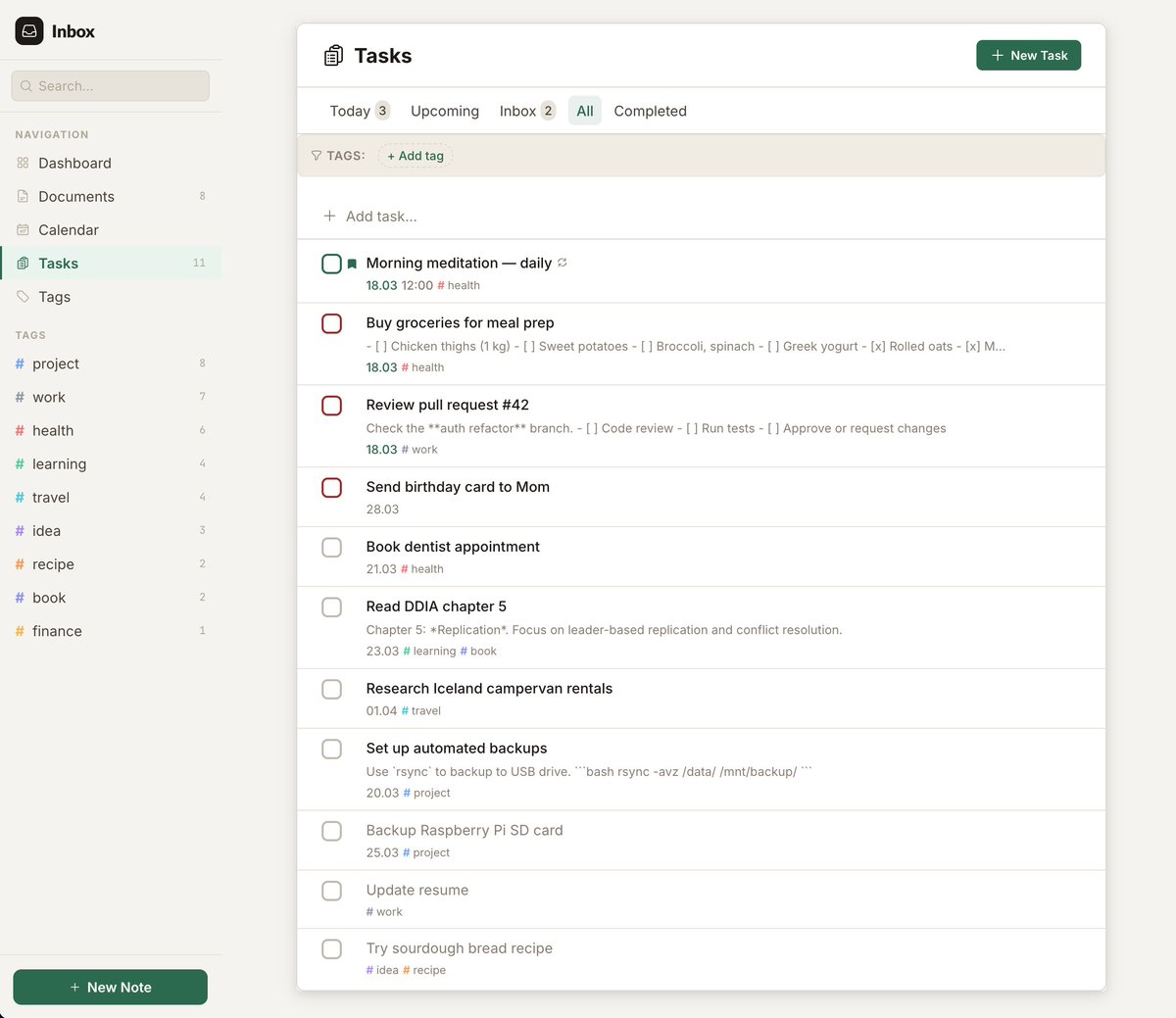1176x1018 pixels.
Task: Check off Read DDIA chapter 5
Action: 332,607
